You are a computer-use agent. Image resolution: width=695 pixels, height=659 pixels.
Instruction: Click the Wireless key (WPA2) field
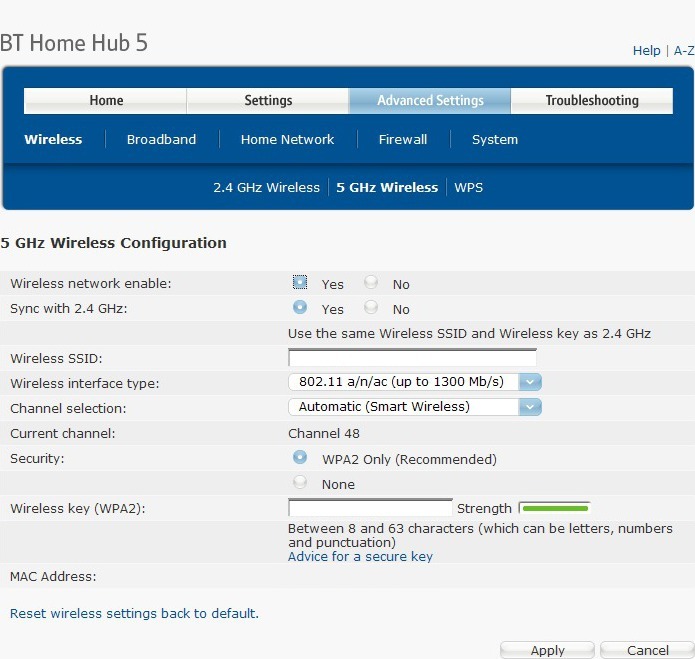pos(370,507)
